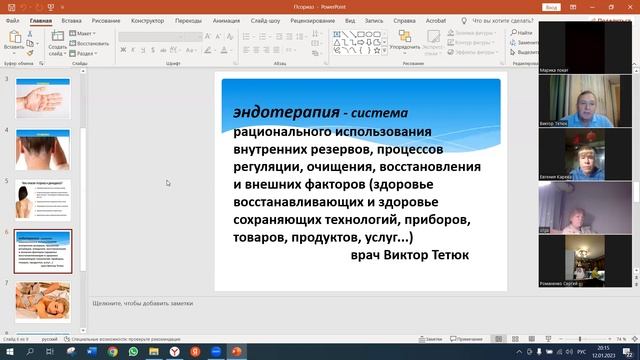Switch to Slide Sorter view icon
The width and height of the screenshot is (640, 360).
point(515,339)
